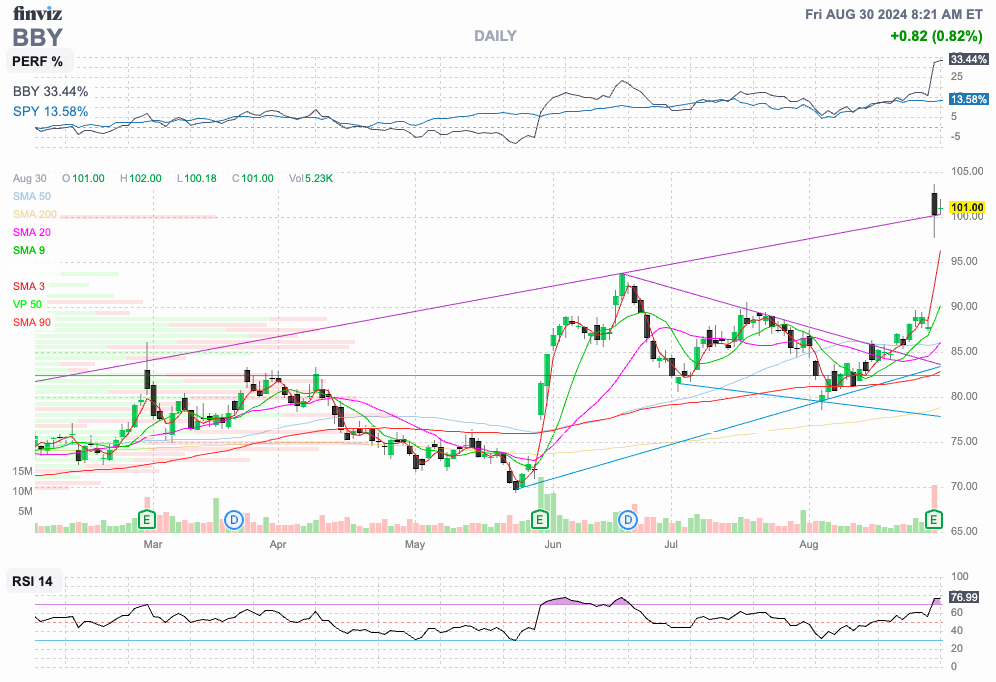Click the 10M volume axis label
Viewport: 996px width, 682px height.
click(22, 491)
